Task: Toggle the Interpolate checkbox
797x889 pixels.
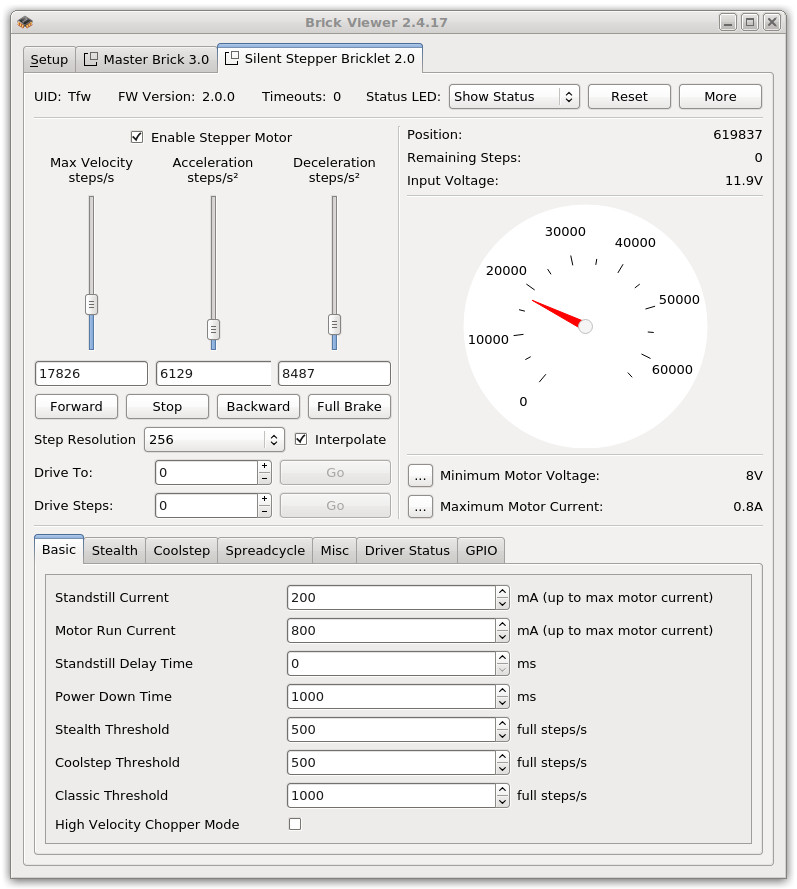Action: click(x=301, y=439)
